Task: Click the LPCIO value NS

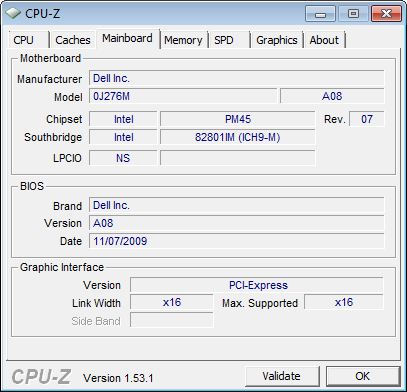Action: 123,158
